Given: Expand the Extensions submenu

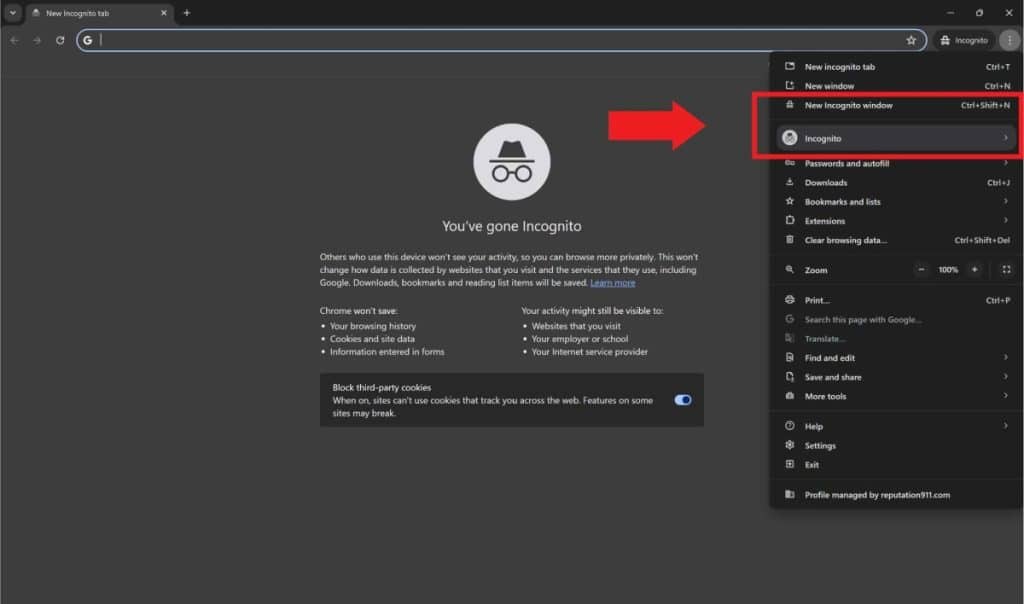Looking at the screenshot, I should [896, 221].
